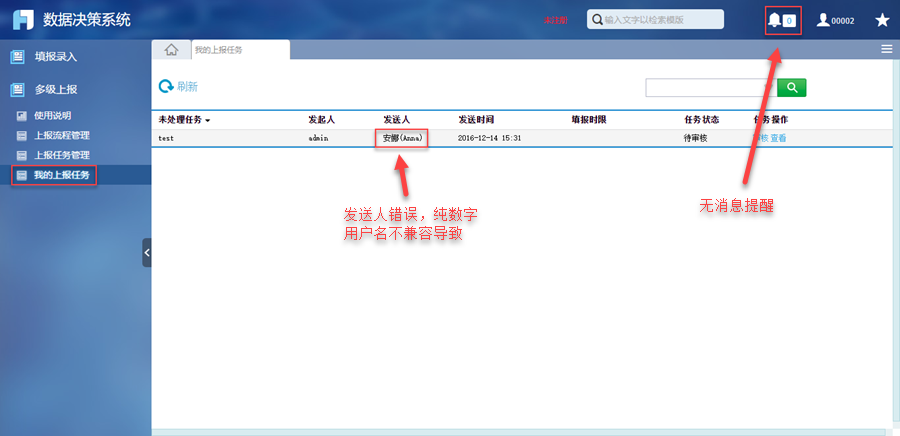This screenshot has width=900, height=436.
Task: Switch to the 我的上报任务 tab
Action: (x=240, y=50)
